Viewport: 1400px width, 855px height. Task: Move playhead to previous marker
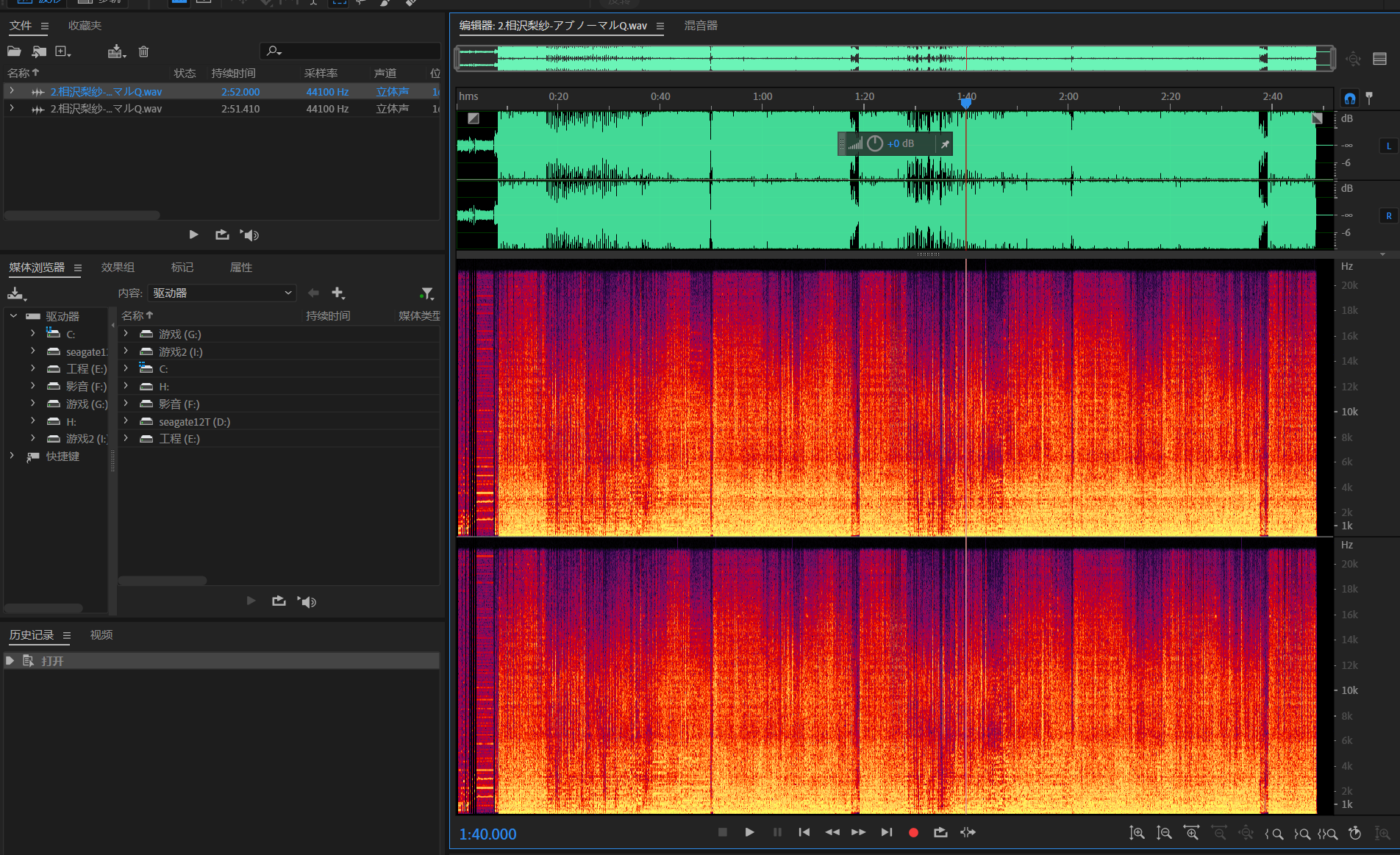[804, 832]
